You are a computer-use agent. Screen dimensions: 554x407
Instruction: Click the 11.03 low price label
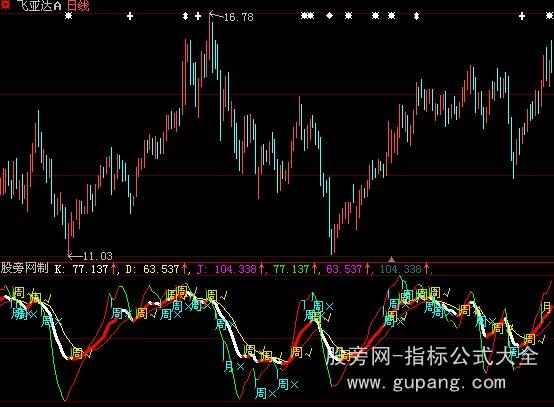[x=98, y=255]
